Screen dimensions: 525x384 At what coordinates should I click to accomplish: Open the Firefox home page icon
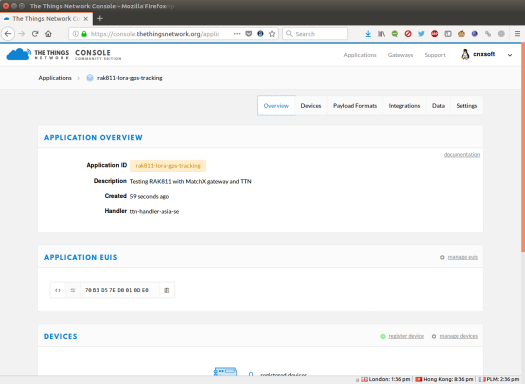[49, 34]
